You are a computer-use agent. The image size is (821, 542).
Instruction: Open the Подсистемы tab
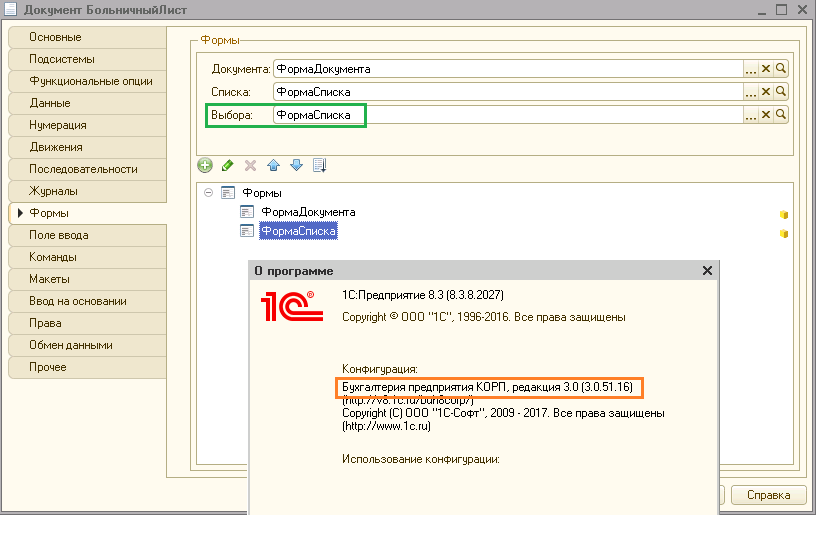point(88,59)
